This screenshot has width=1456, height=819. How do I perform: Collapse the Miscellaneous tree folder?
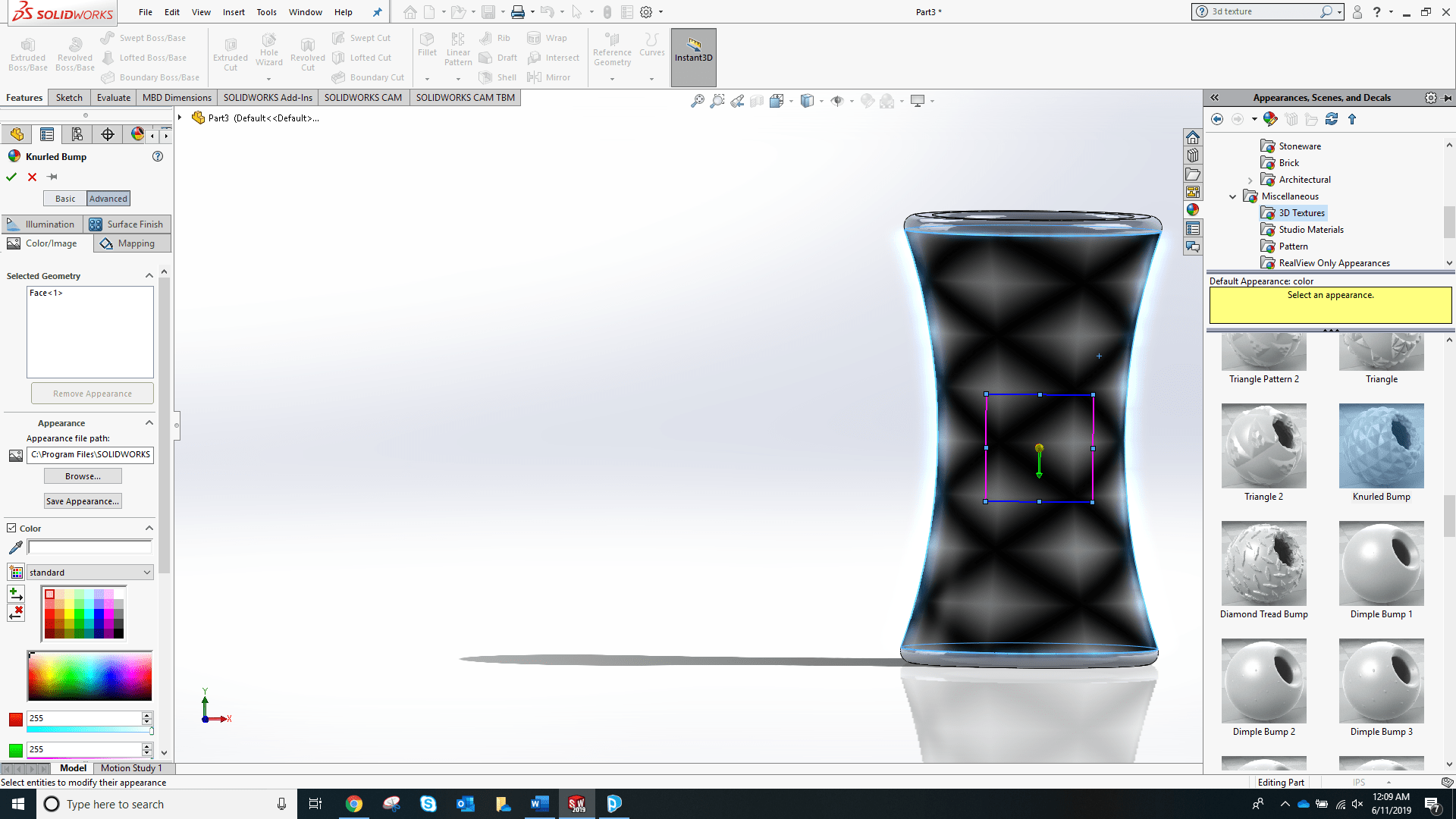pos(1233,196)
